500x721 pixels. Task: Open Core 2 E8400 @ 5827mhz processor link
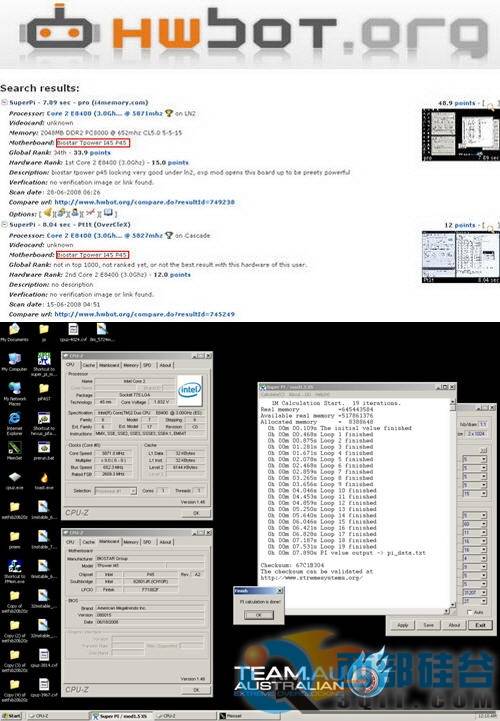coord(104,235)
